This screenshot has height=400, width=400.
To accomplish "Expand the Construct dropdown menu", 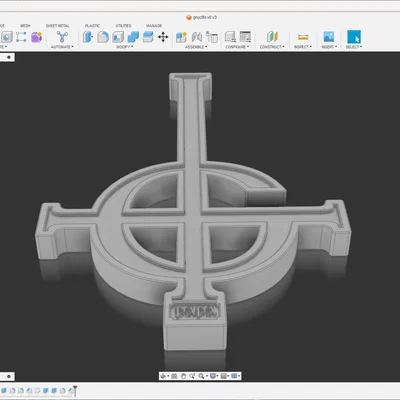I will 272,47.
